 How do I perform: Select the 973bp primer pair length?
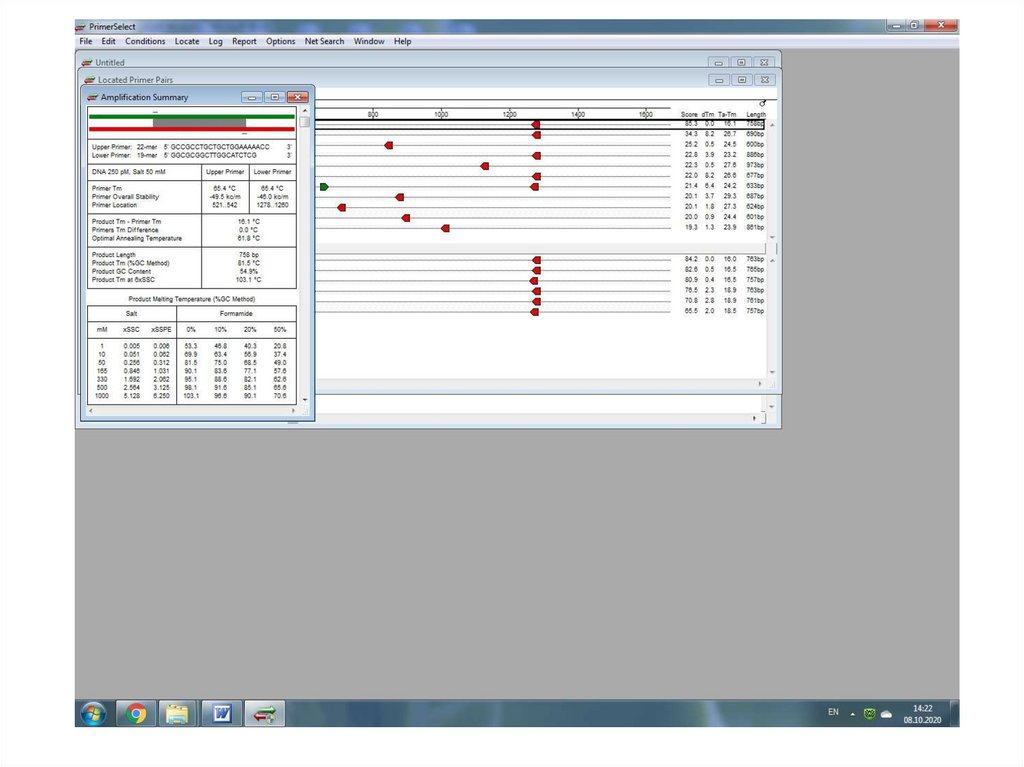point(755,165)
